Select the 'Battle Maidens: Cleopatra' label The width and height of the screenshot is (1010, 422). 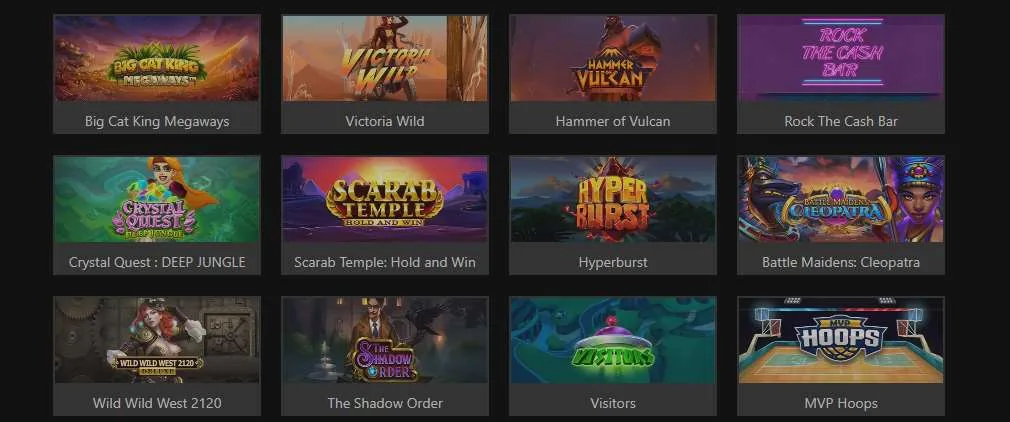pos(841,262)
